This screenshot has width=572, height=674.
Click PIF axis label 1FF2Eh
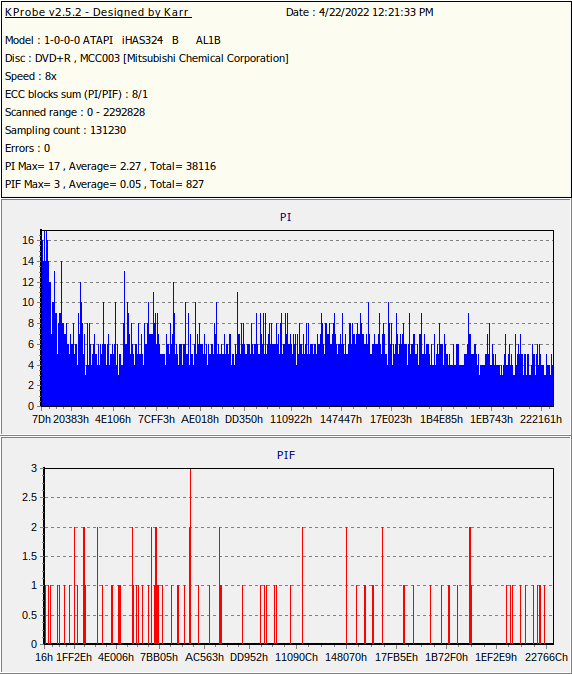point(74,657)
